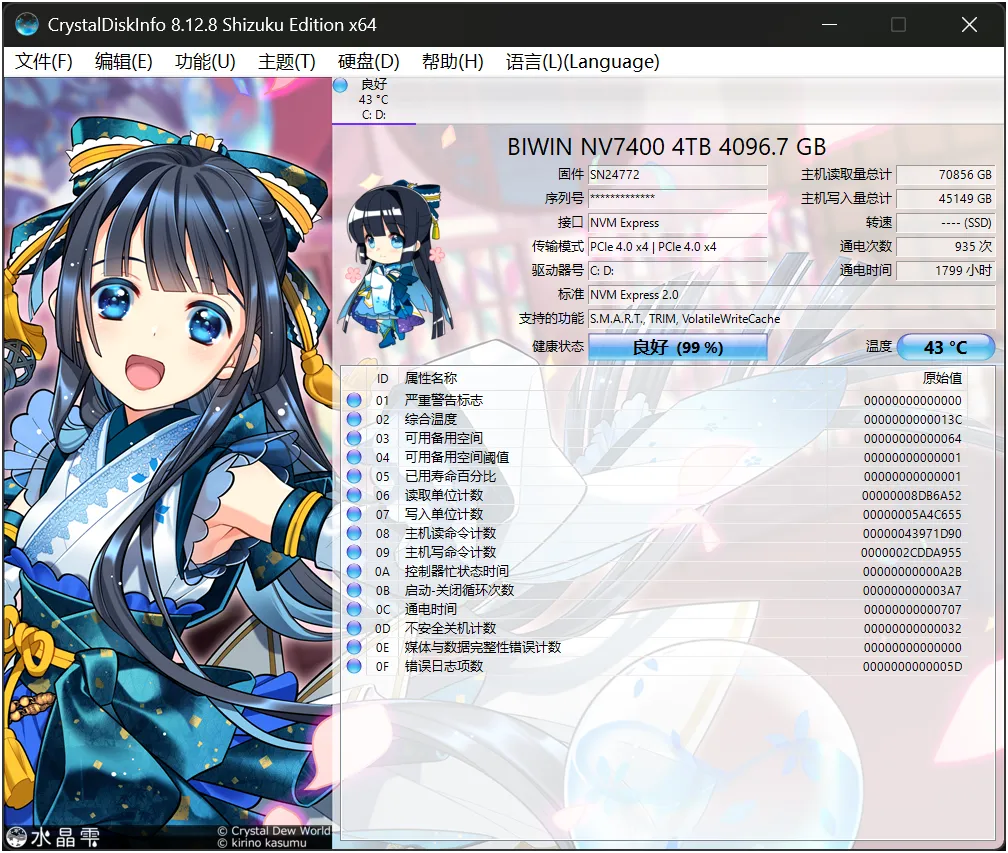This screenshot has width=1008, height=853.
Task: Select the 严重警告标志 attribute name
Action: [444, 400]
